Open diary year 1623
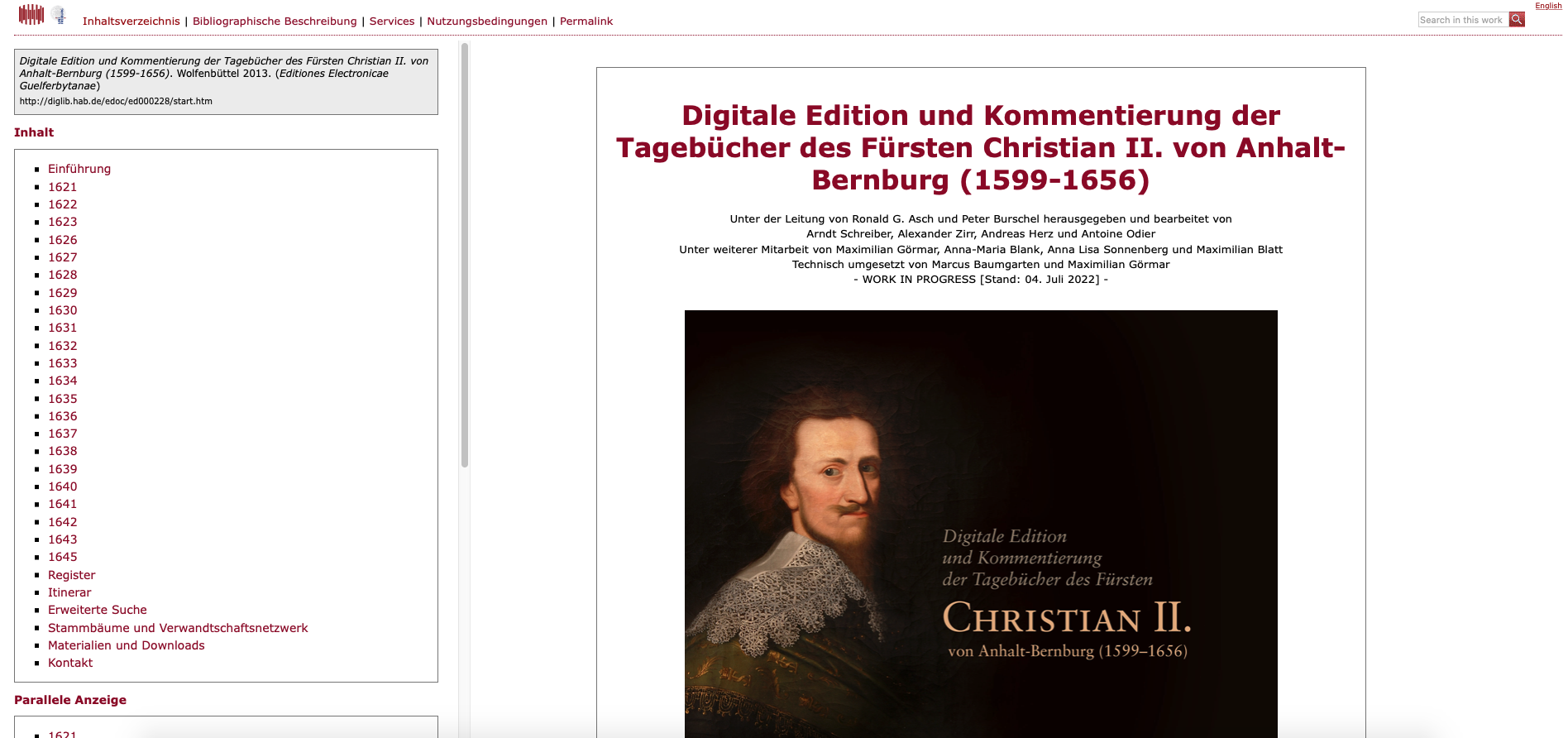Viewport: 1568px width, 738px height. coord(63,222)
